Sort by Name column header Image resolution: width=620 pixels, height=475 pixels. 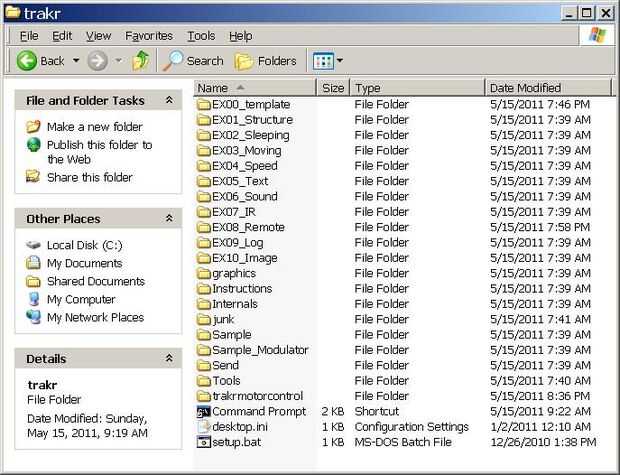coord(255,88)
